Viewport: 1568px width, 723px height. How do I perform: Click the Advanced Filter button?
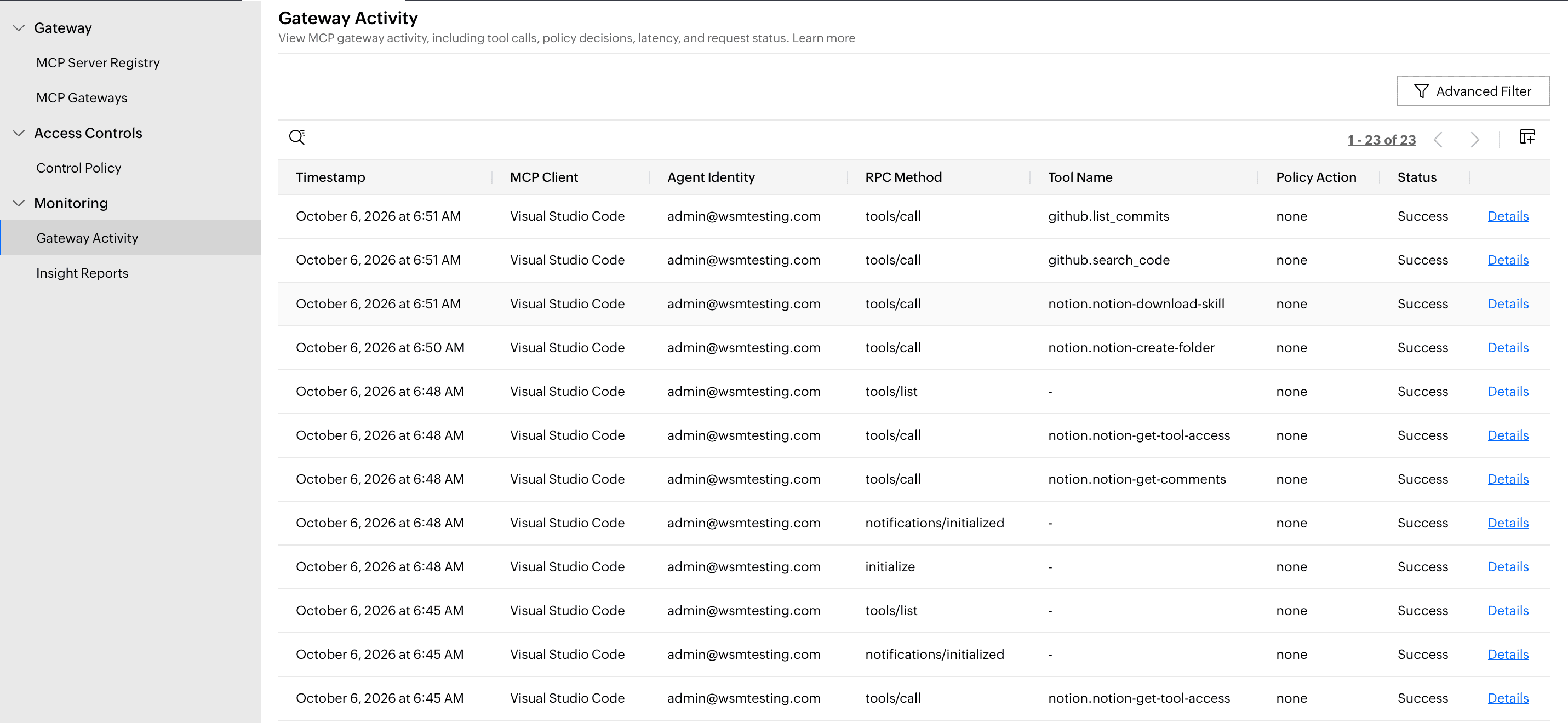coord(1473,91)
